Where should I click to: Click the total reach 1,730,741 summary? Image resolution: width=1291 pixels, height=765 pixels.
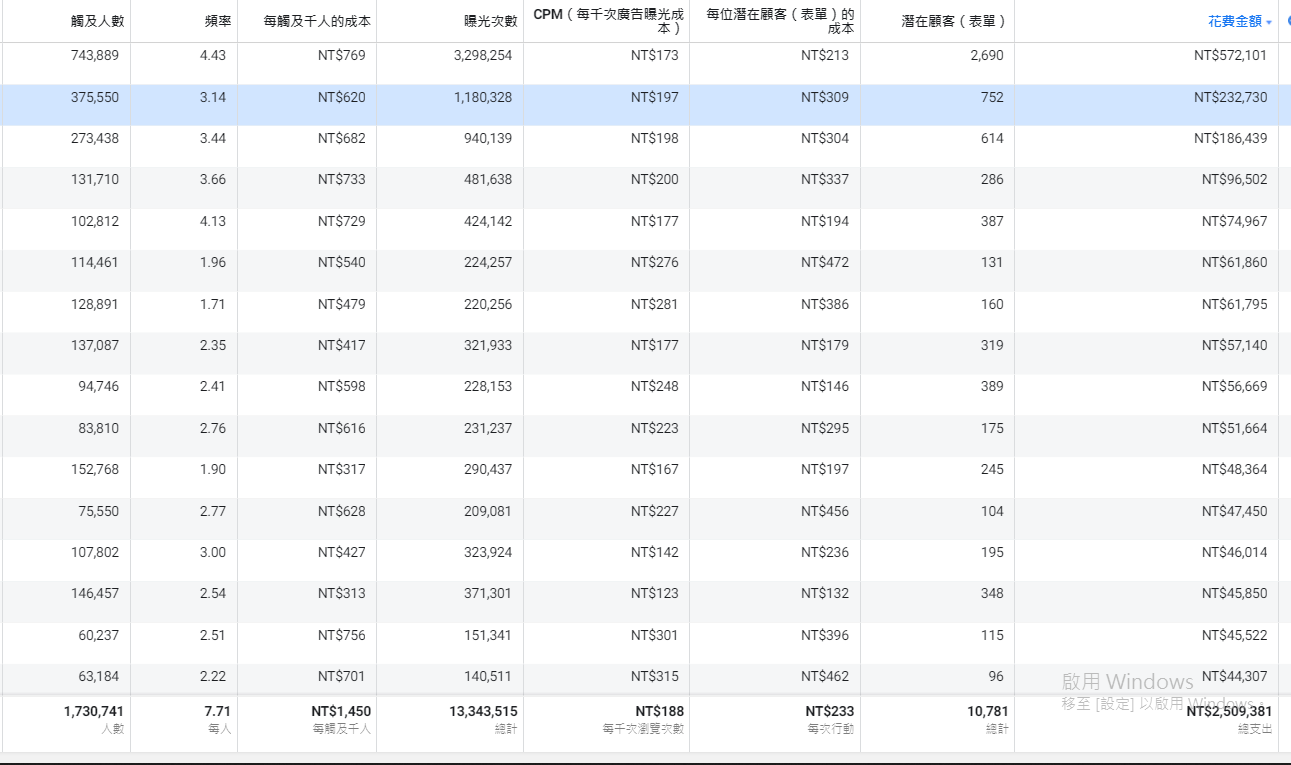coord(94,712)
